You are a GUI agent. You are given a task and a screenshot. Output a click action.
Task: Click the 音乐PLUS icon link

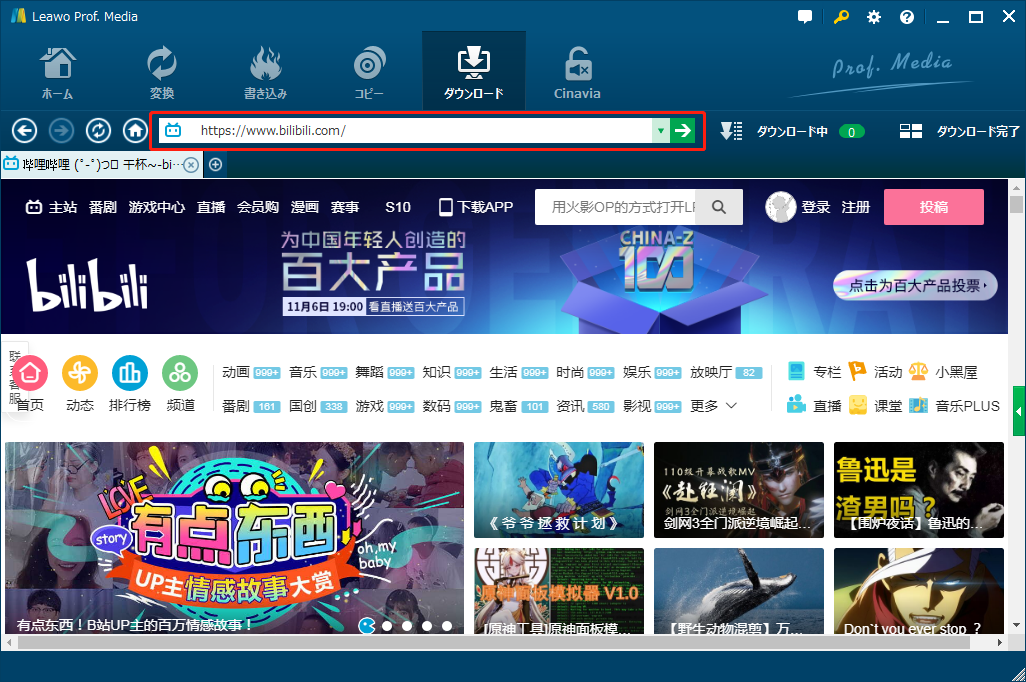[x=955, y=405]
